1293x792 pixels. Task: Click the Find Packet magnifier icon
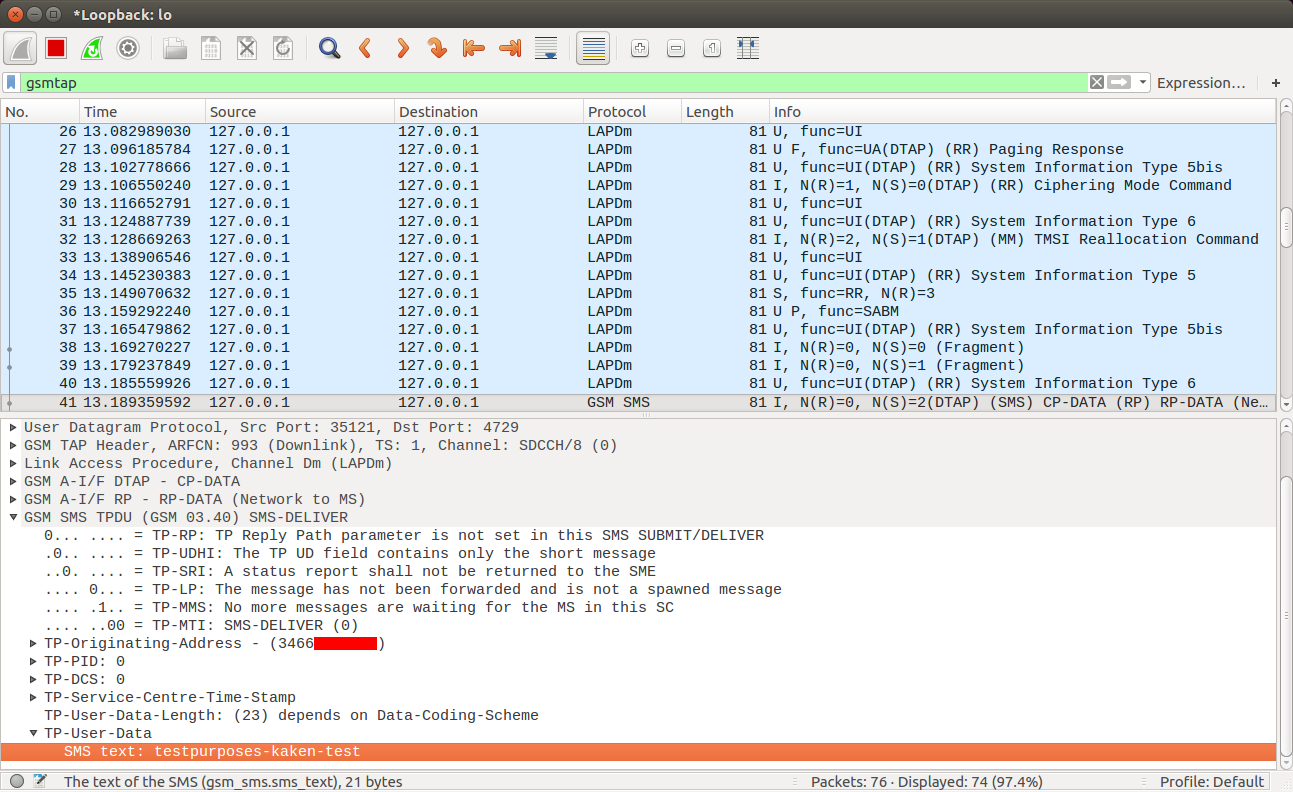point(329,48)
